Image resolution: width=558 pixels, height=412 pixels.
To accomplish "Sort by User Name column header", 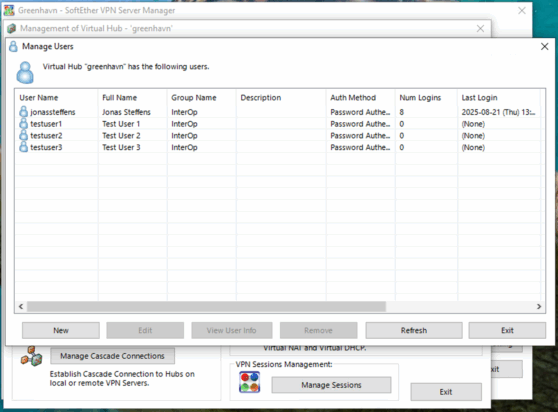I will (x=56, y=97).
